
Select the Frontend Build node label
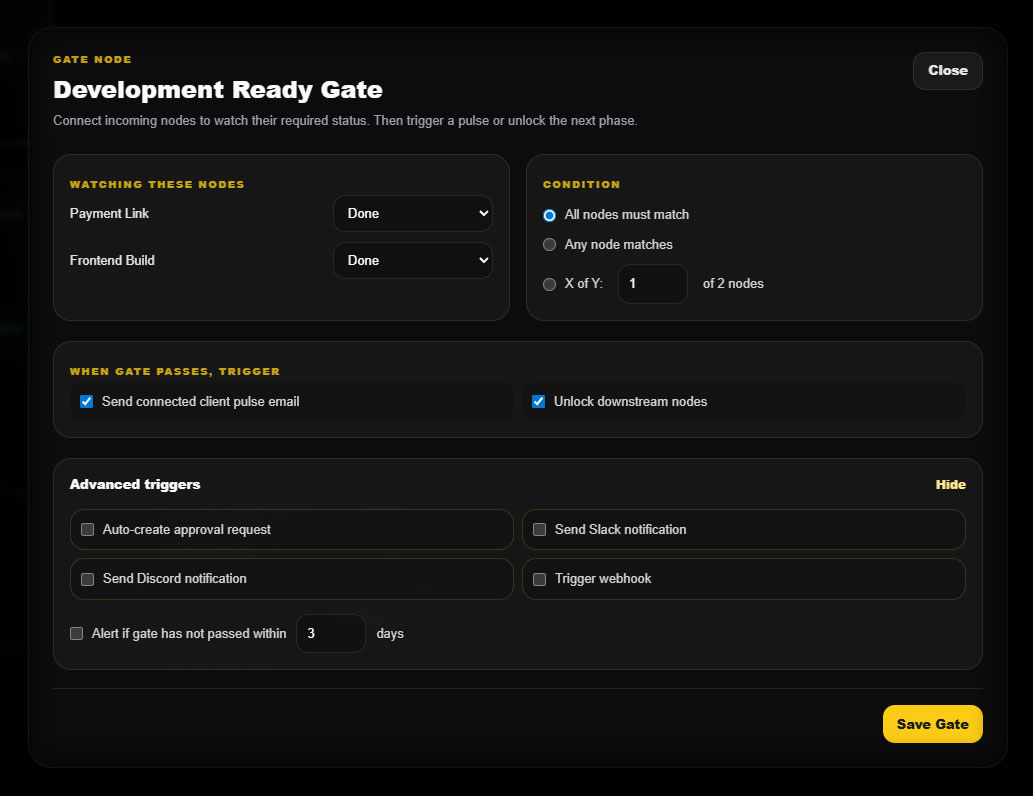(112, 260)
